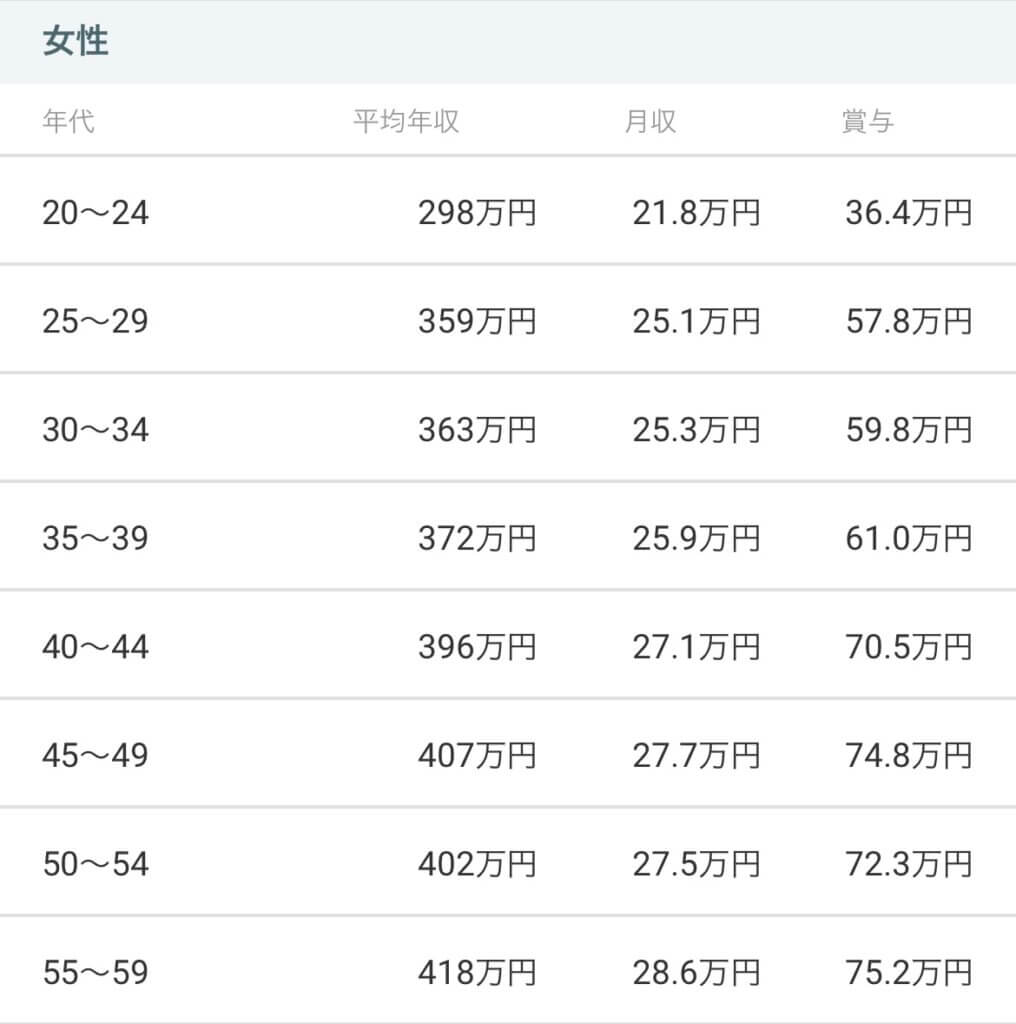Click the 75.2万円 bonus value

908,972
